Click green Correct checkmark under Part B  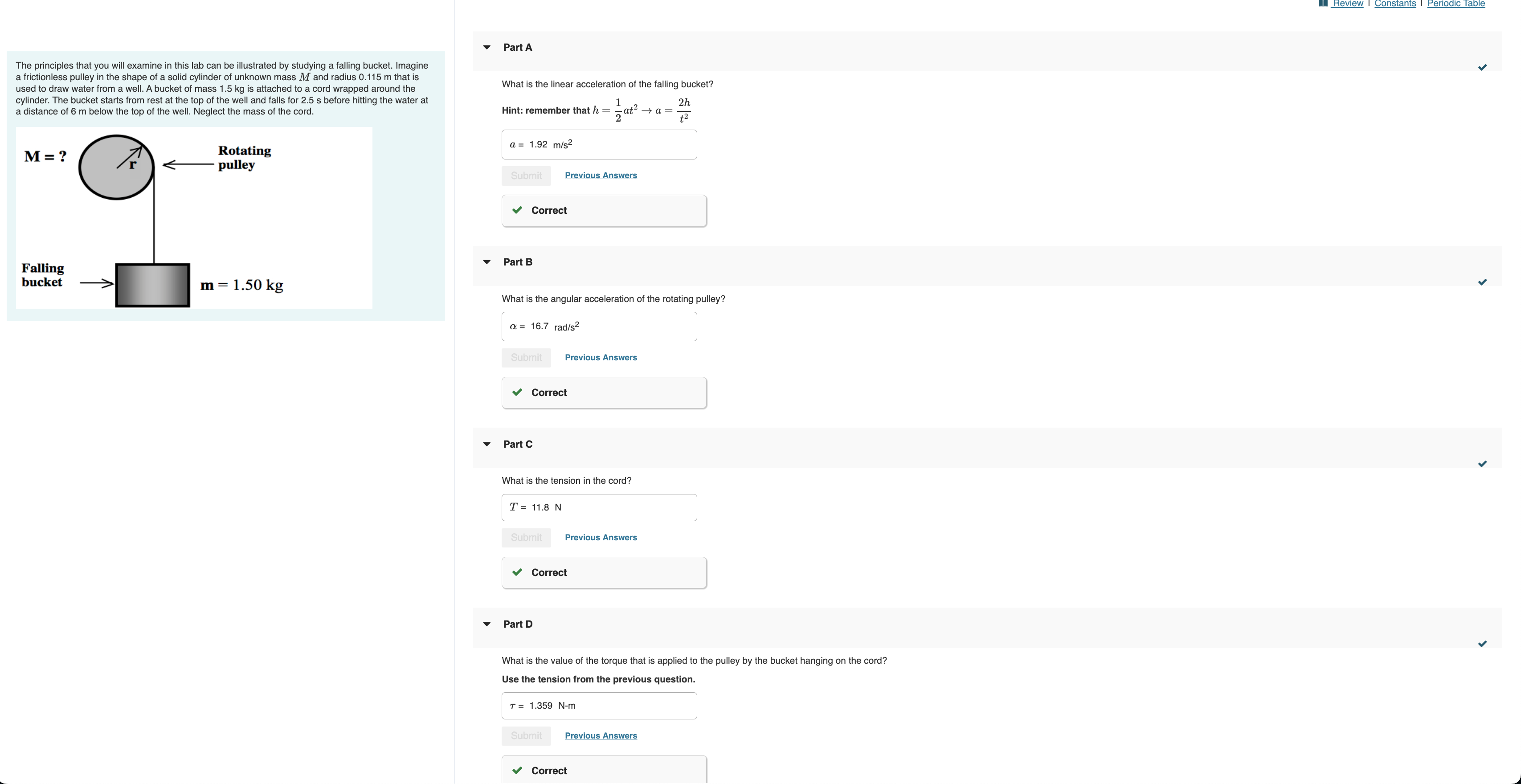tap(517, 392)
